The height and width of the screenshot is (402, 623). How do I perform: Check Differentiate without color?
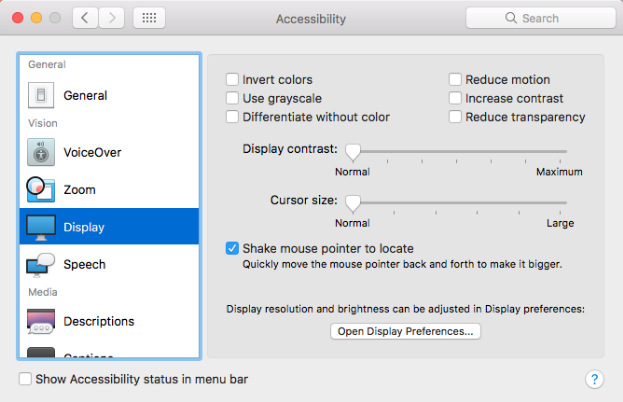(x=232, y=117)
